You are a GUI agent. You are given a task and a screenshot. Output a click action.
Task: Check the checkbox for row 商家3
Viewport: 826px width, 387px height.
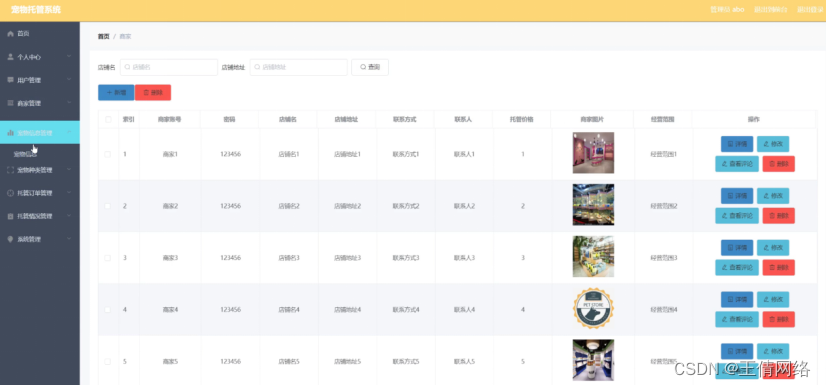click(108, 258)
